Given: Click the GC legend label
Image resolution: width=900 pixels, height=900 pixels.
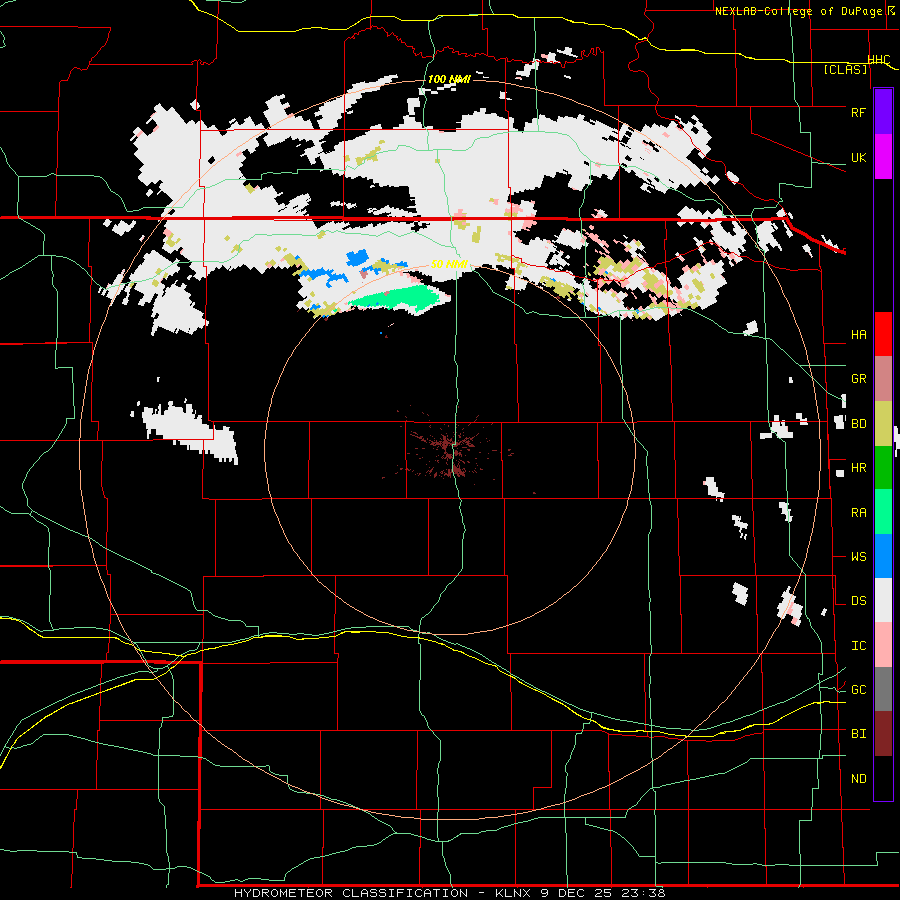Looking at the screenshot, I should (x=858, y=689).
